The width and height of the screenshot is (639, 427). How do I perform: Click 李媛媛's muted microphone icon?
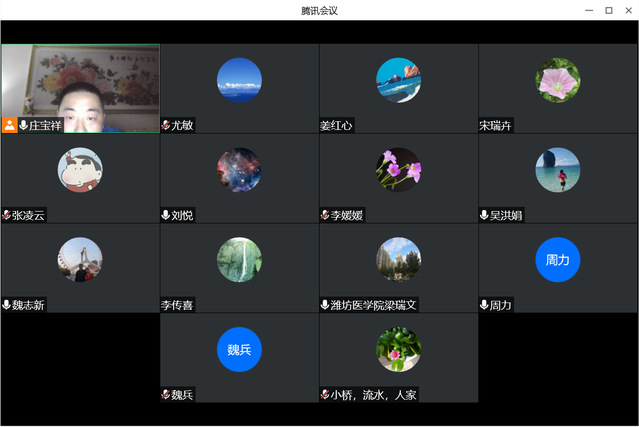325,215
